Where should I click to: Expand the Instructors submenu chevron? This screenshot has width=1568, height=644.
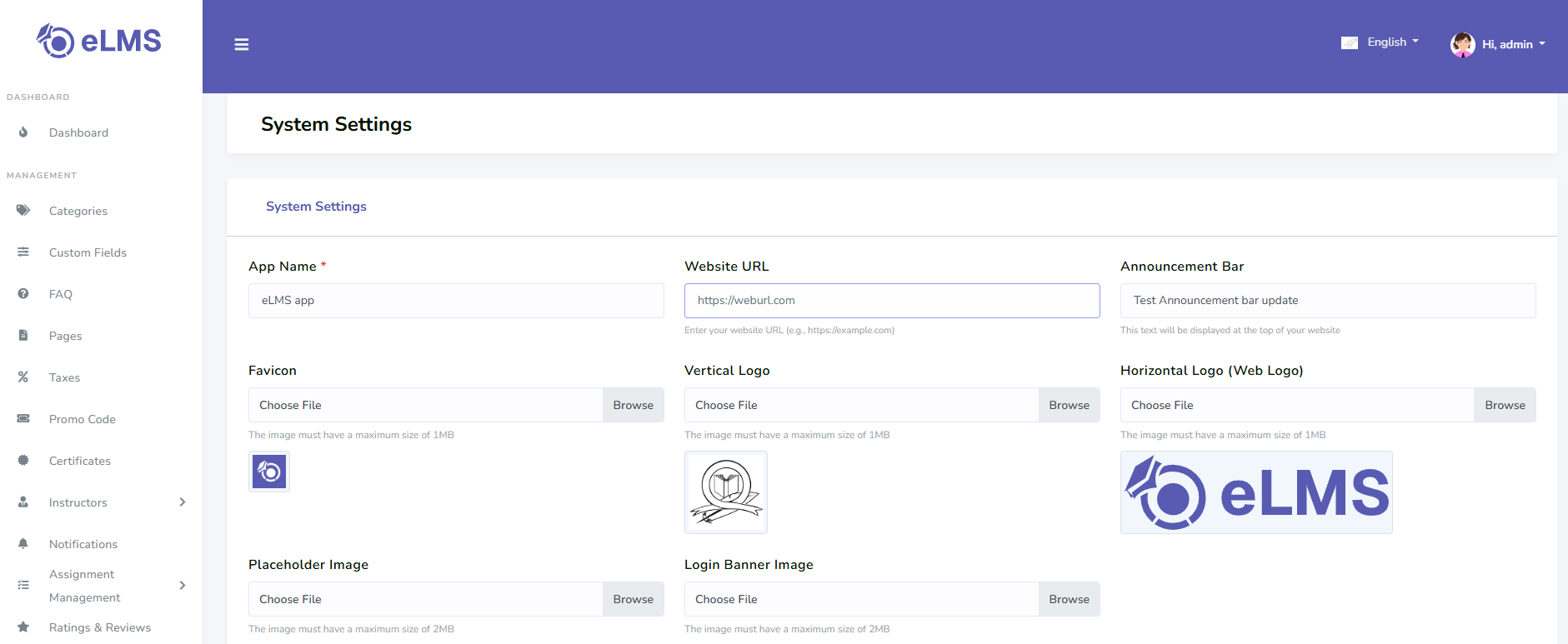[x=183, y=502]
